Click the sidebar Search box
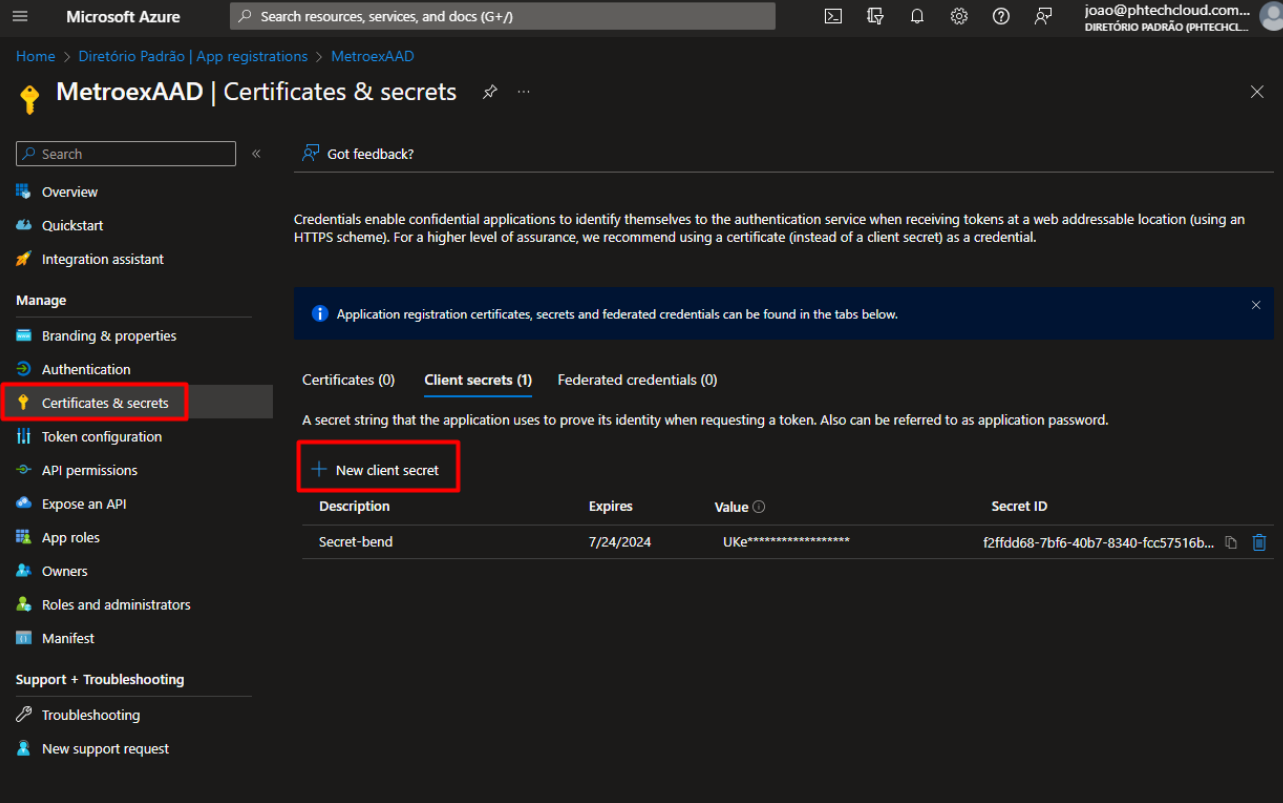This screenshot has height=803, width=1283. click(126, 154)
